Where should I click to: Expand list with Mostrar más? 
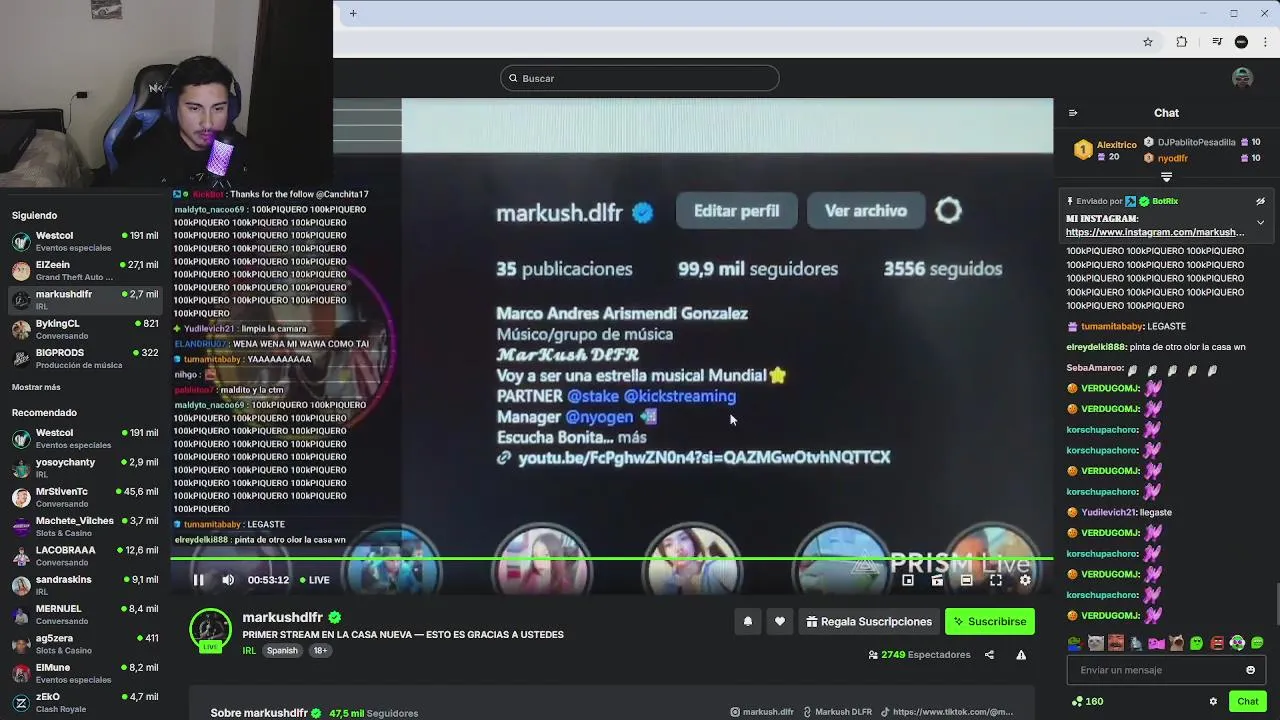coord(36,387)
